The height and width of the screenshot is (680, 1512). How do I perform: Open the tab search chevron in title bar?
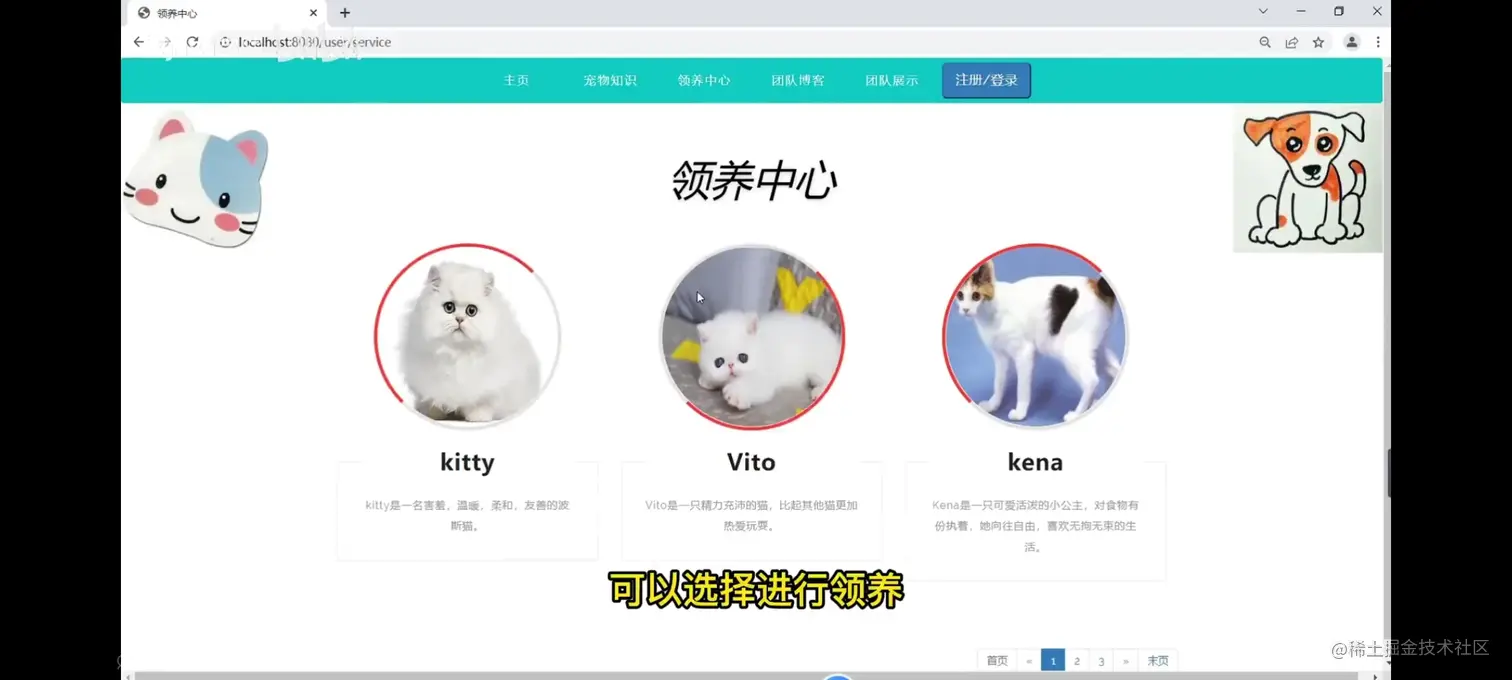(1263, 11)
